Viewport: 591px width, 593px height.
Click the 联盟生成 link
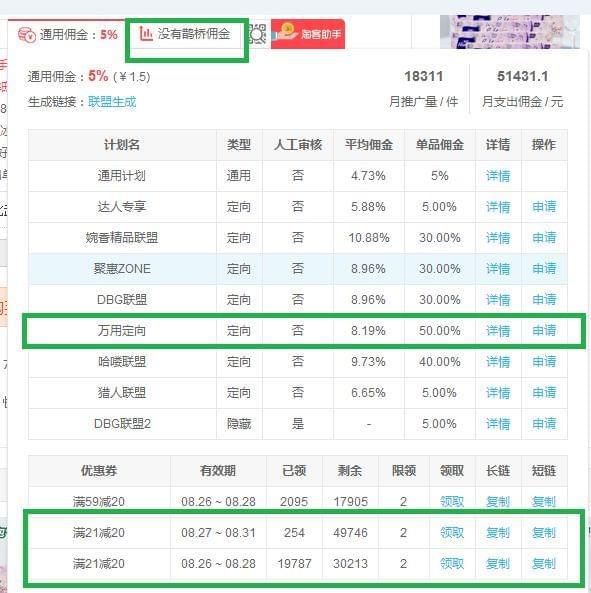(112, 102)
